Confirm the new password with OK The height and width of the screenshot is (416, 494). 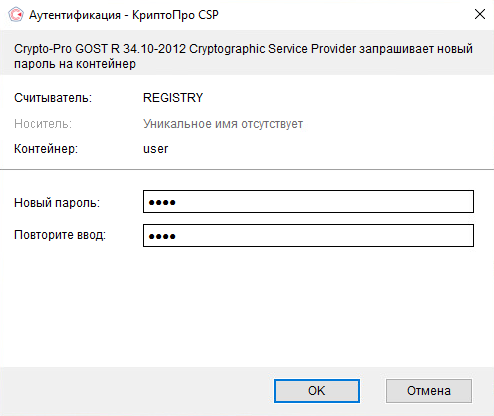[317, 391]
